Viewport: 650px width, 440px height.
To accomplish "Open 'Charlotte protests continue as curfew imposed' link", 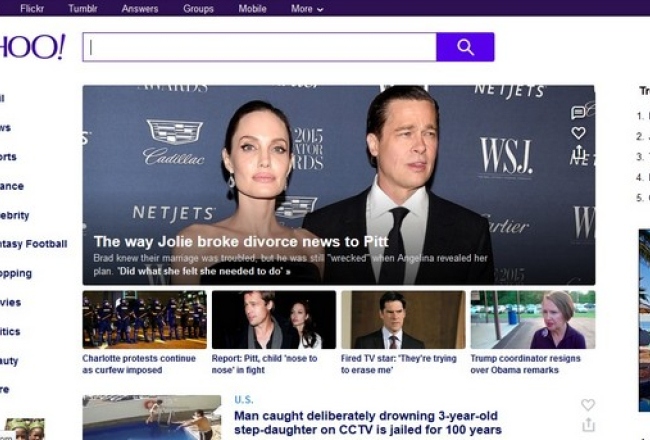I will pyautogui.click(x=139, y=364).
